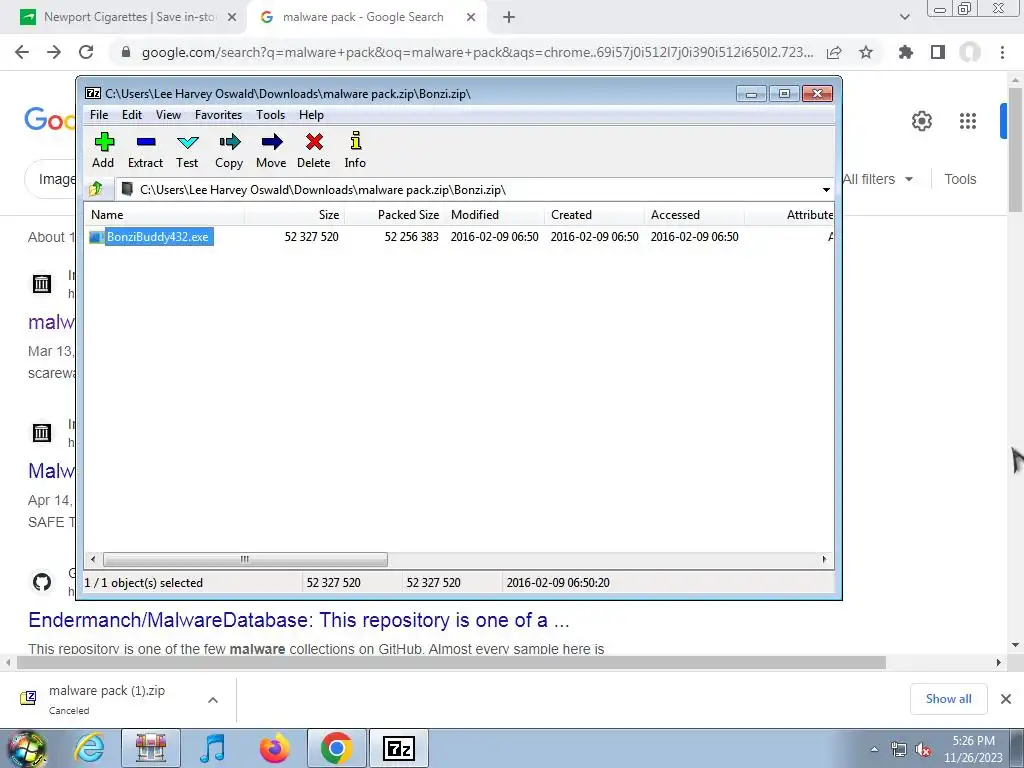Go forward in Chrome
Viewport: 1024px width, 768px height.
pos(54,52)
